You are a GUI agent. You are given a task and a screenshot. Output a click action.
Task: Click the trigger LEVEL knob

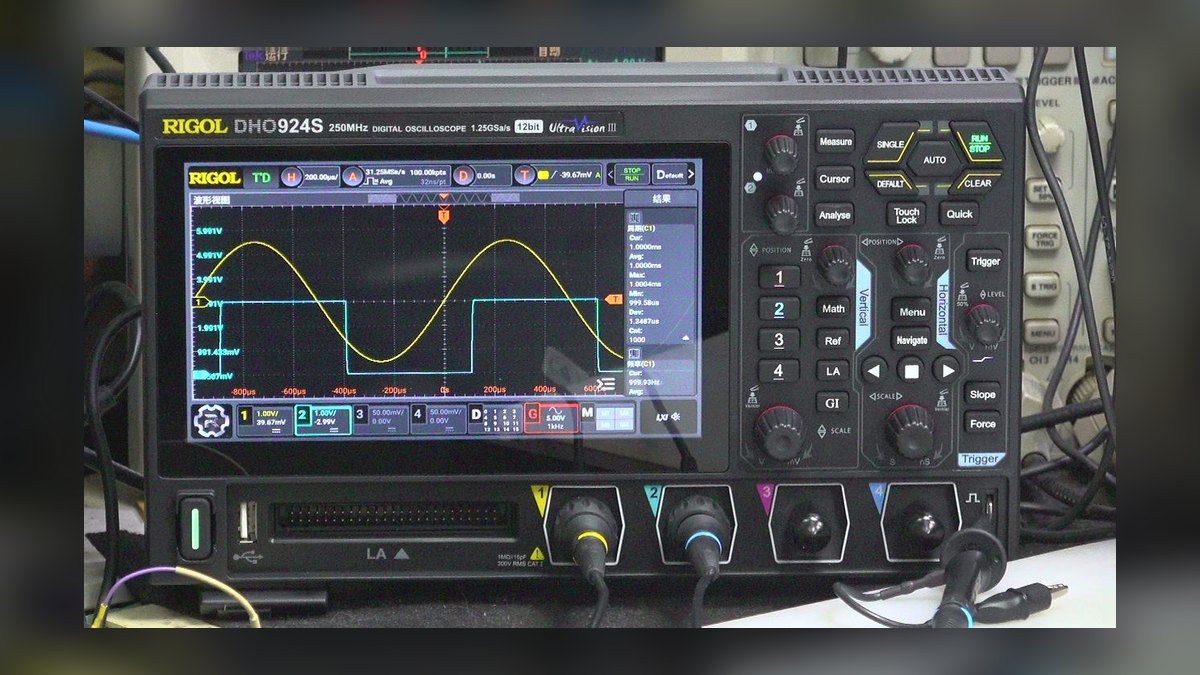[983, 324]
